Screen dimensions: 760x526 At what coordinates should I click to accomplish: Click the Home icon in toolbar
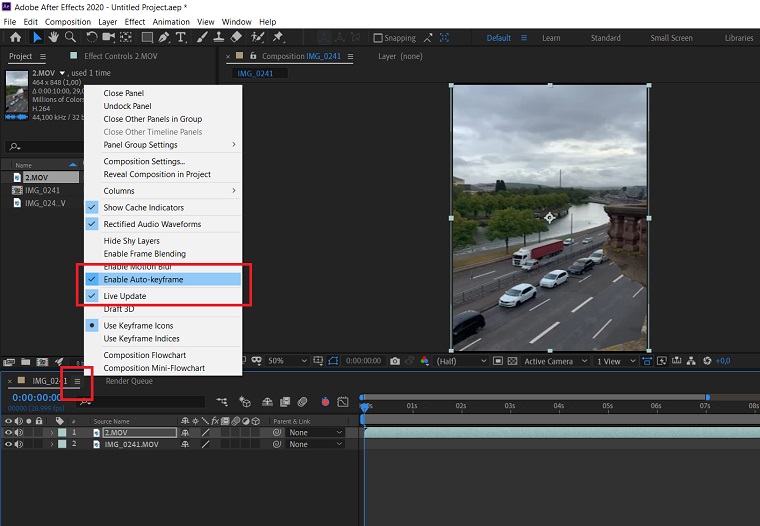coord(15,38)
